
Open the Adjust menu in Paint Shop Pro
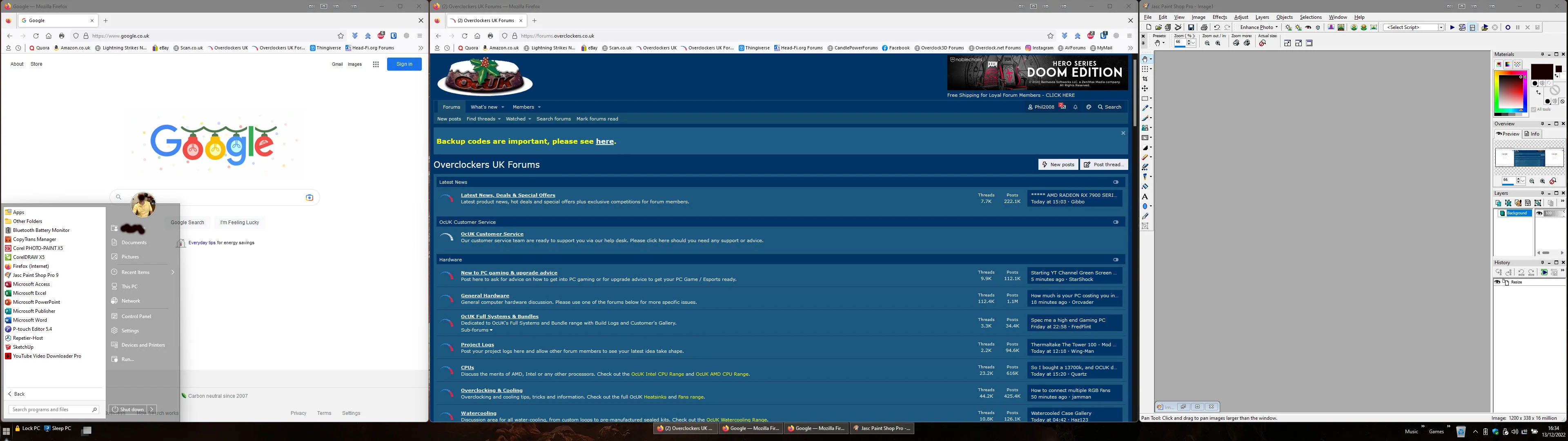(x=1241, y=17)
